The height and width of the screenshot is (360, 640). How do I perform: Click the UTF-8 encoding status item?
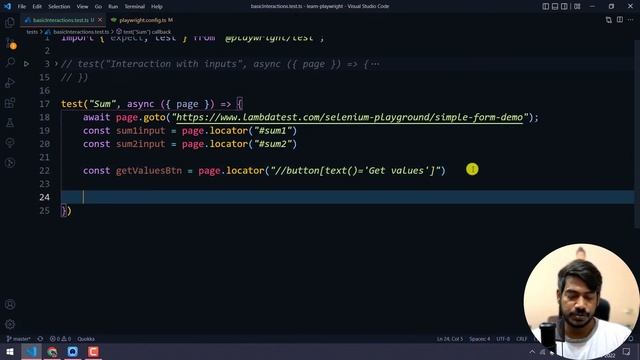[x=503, y=339]
